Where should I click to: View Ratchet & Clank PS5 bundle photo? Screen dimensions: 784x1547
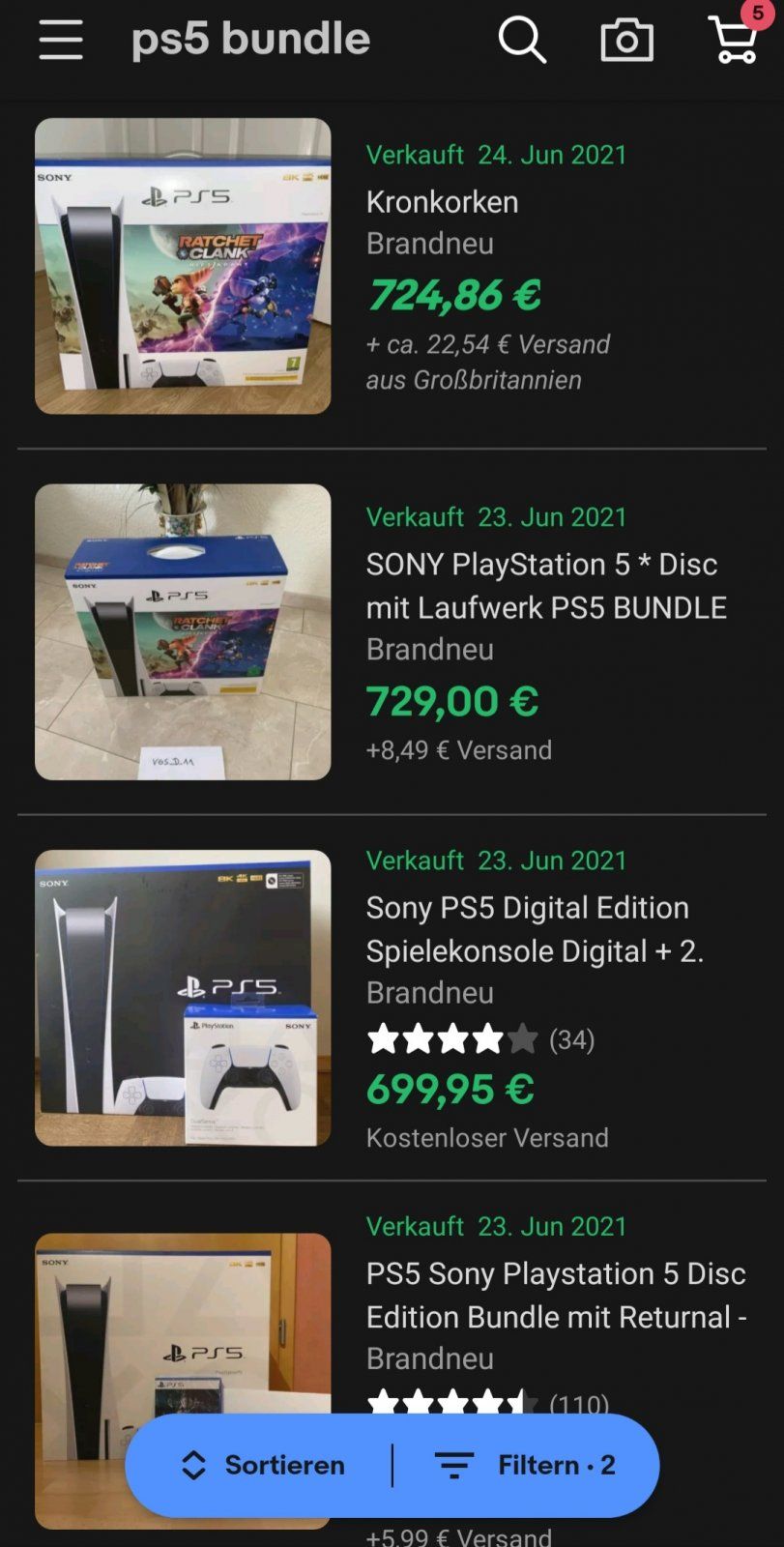click(183, 266)
